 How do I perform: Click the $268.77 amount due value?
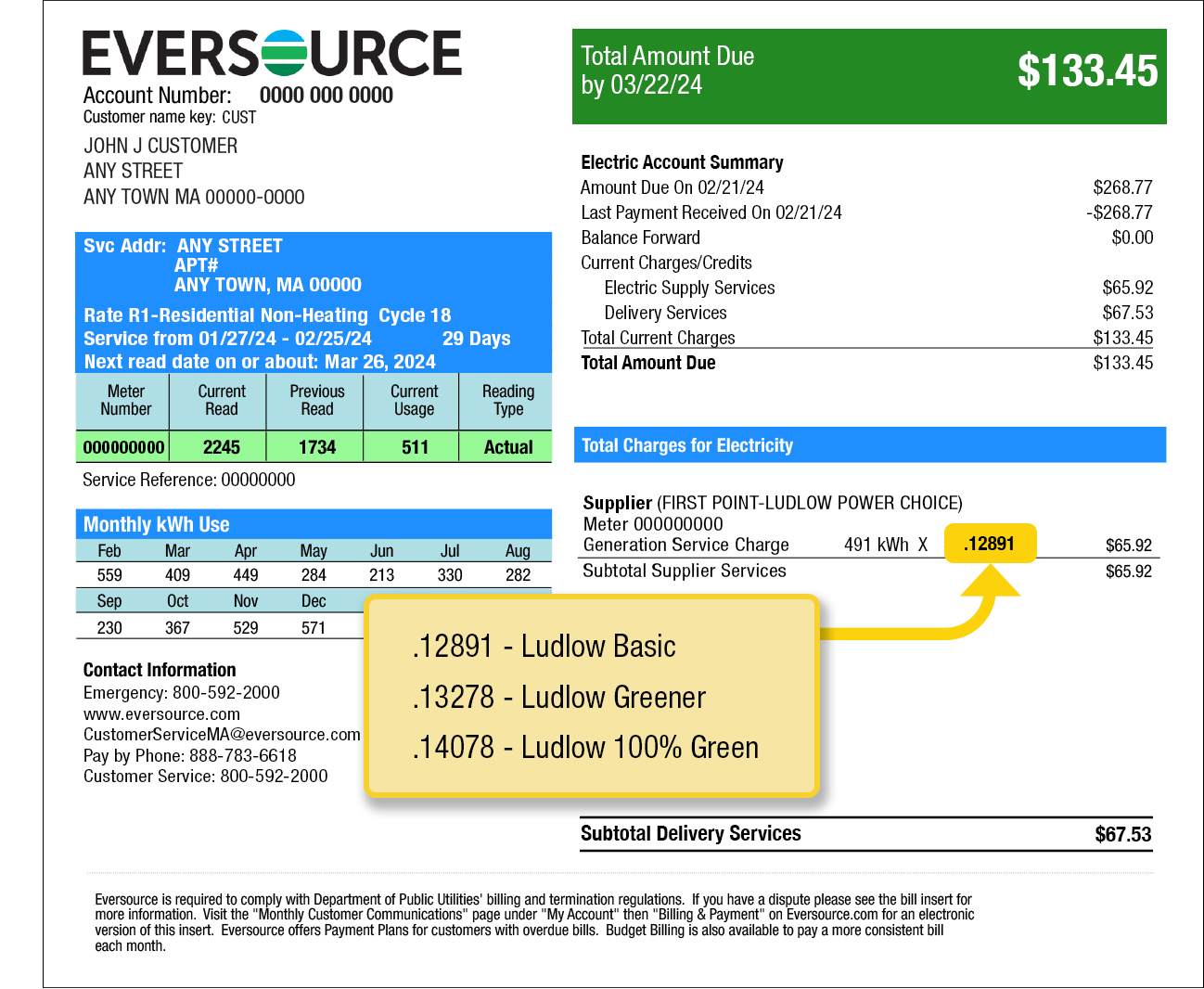click(x=1122, y=187)
